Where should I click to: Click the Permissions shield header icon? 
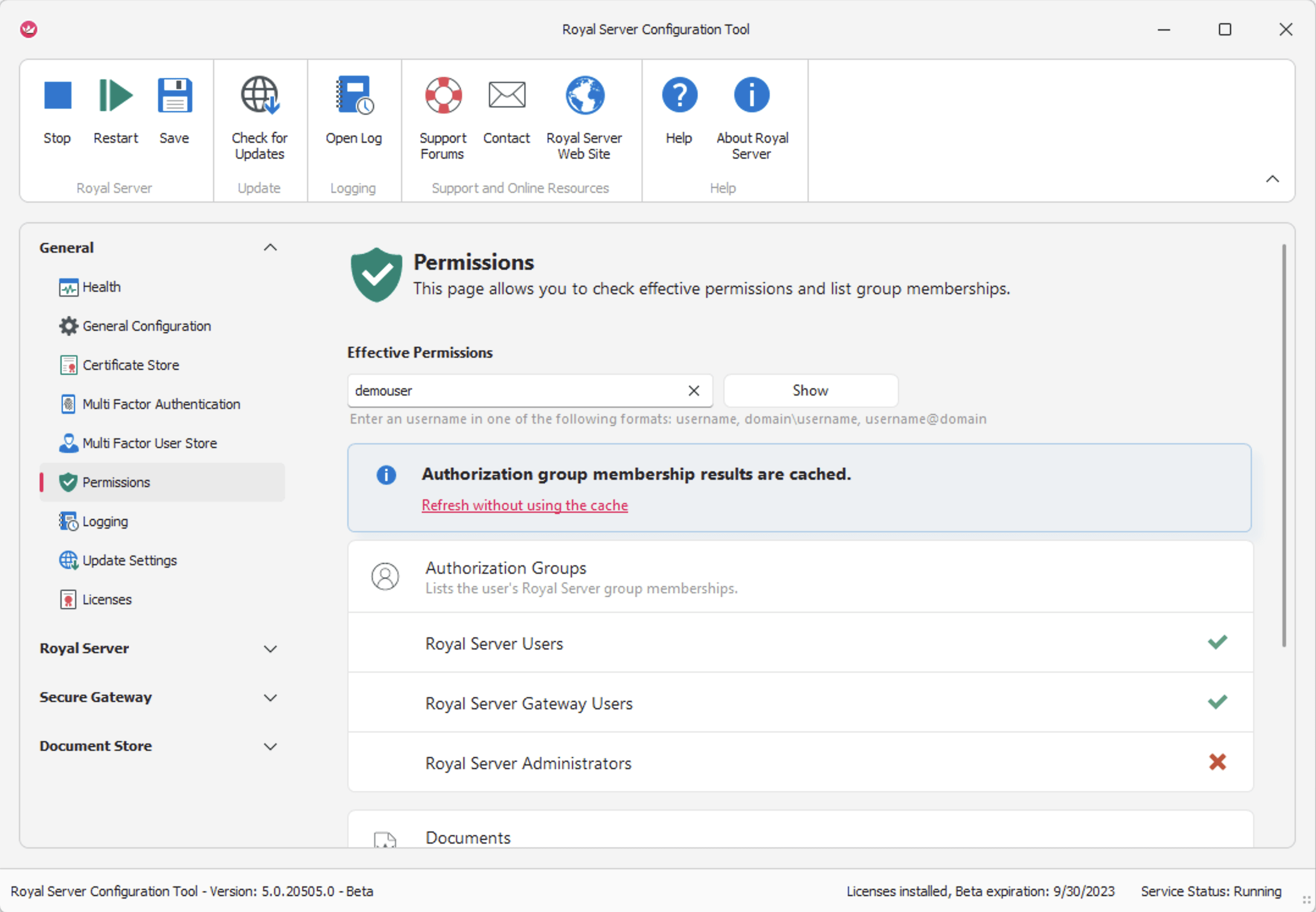click(x=376, y=275)
